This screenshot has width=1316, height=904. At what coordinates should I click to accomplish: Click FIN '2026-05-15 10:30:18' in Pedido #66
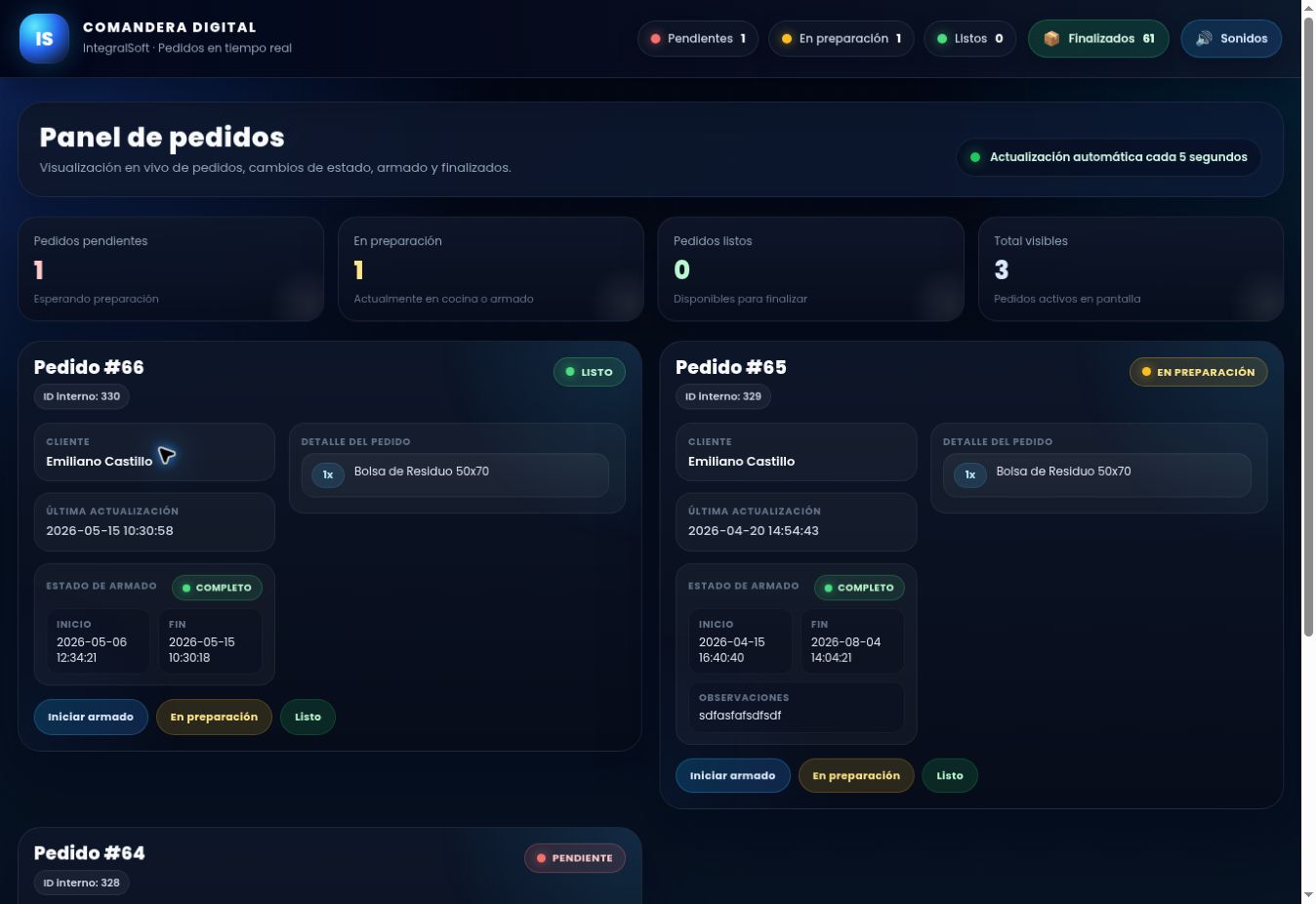[211, 641]
